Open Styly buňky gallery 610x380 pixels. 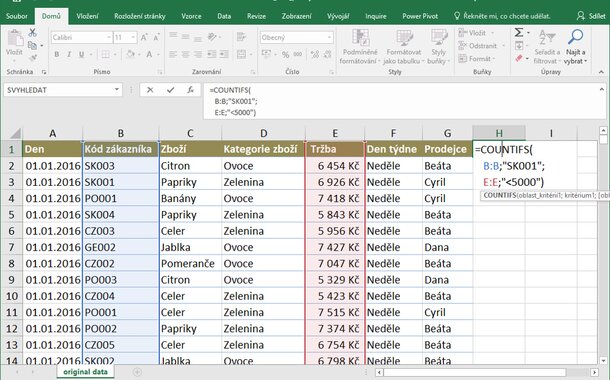439,46
